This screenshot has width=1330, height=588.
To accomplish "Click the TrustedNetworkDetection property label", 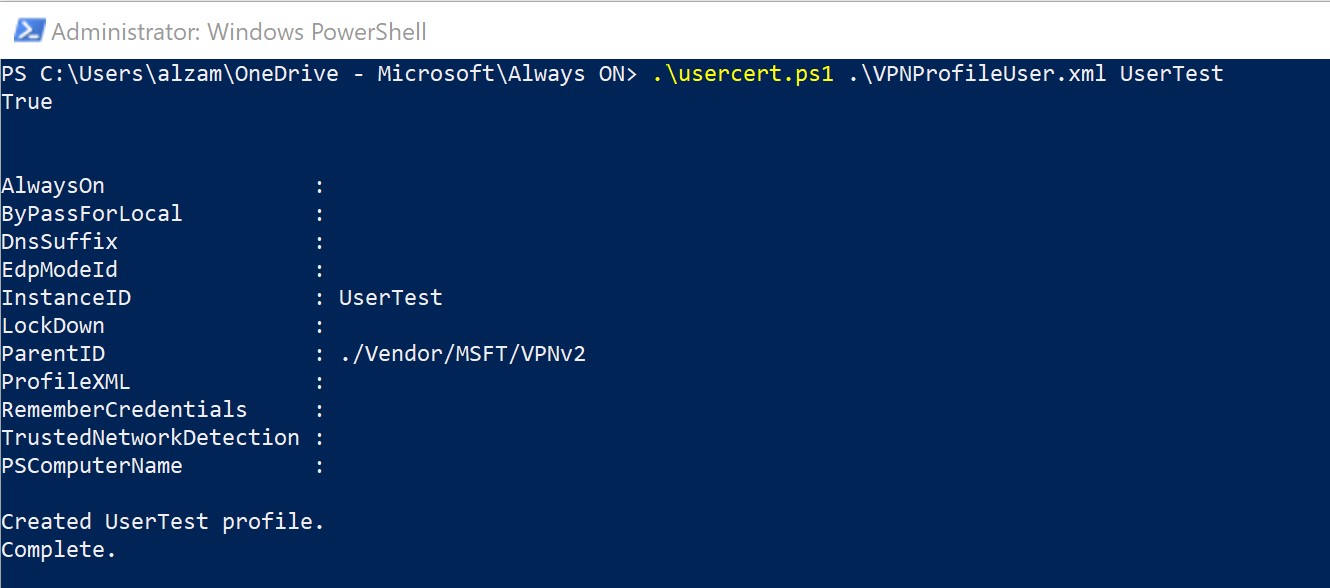I will click(150, 438).
